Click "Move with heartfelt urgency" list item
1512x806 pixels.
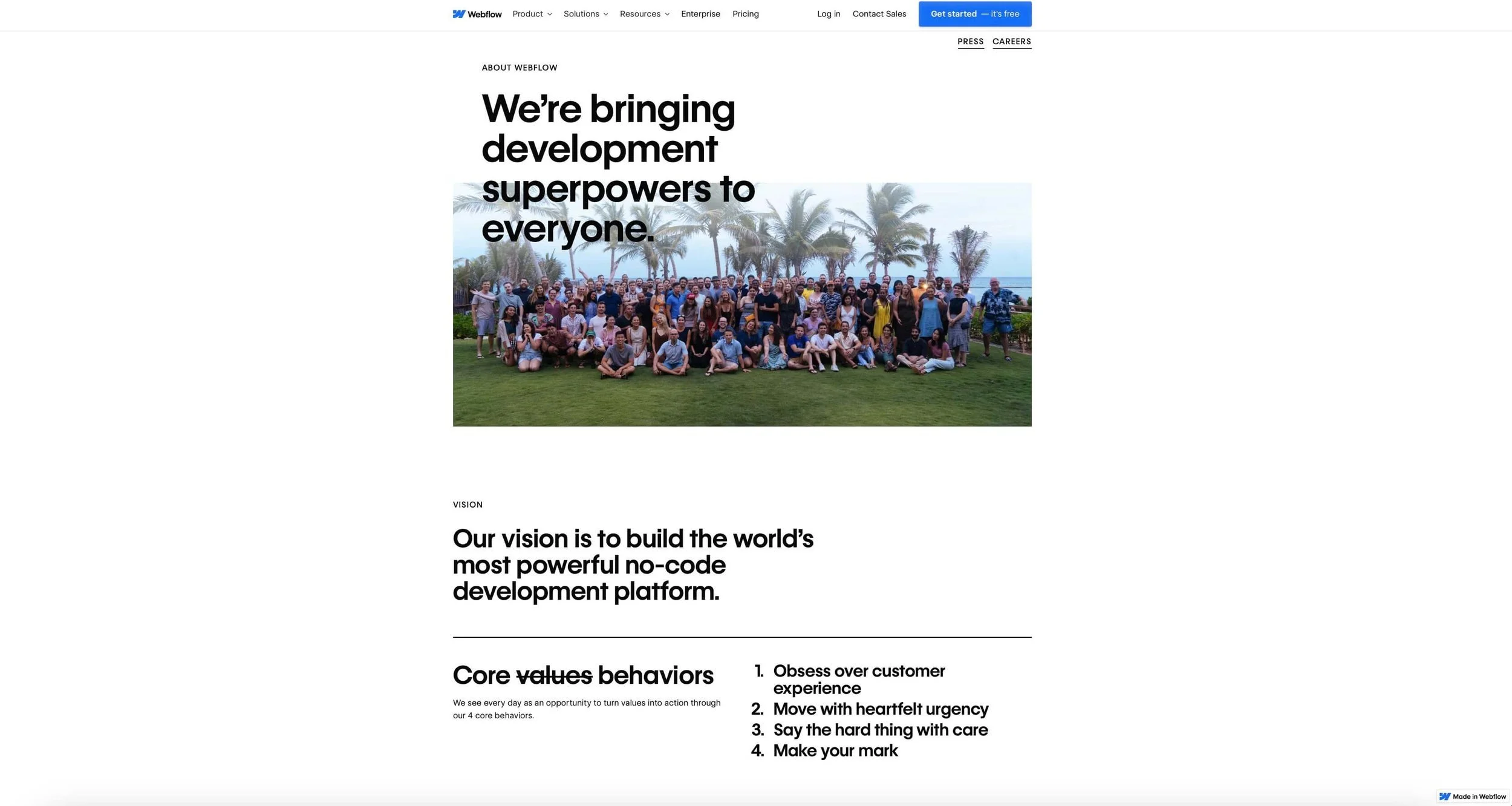point(880,709)
